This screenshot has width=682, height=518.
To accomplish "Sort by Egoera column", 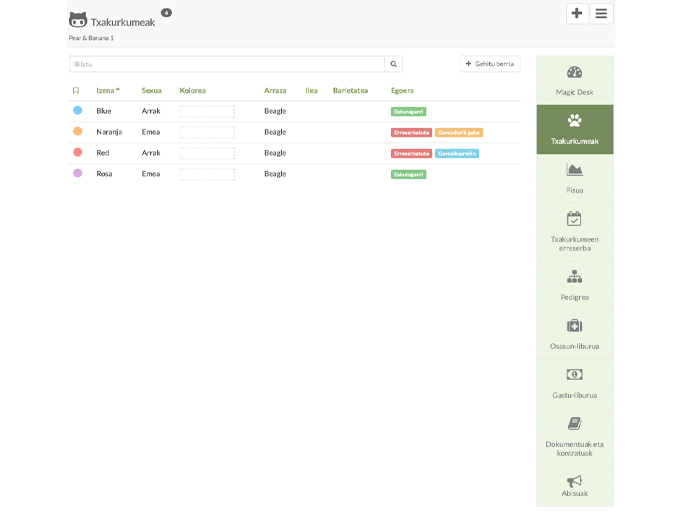I will click(x=402, y=90).
